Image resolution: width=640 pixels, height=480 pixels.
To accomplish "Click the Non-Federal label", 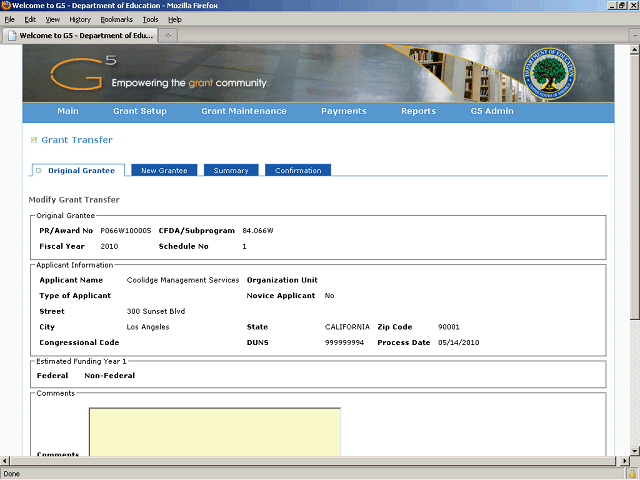I will click(109, 376).
